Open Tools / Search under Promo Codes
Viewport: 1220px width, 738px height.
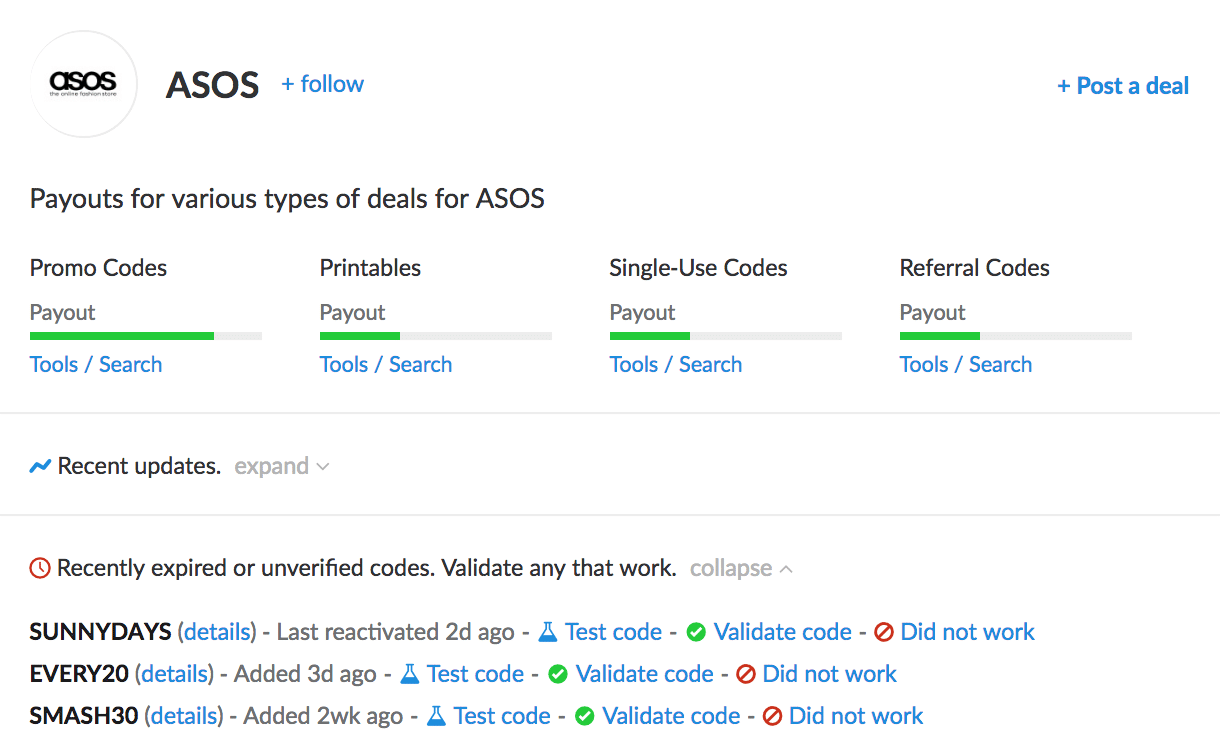(x=96, y=364)
